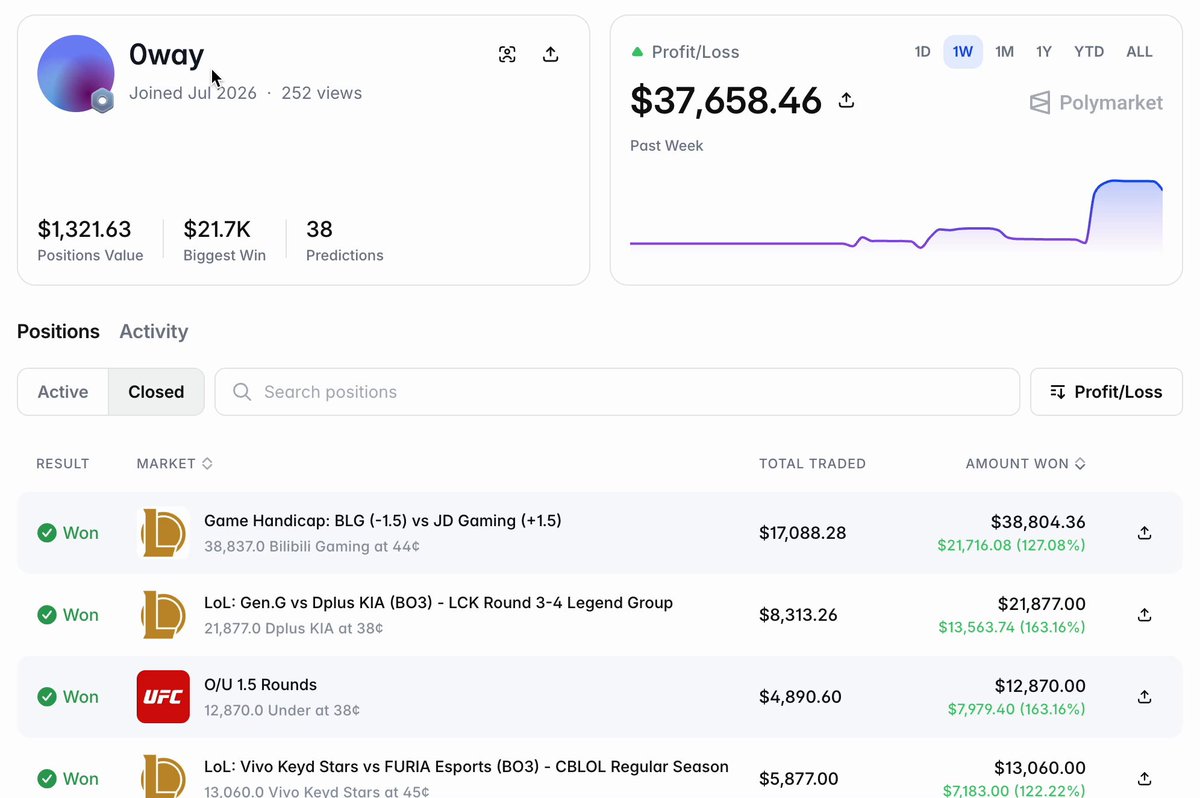
Task: Open the UFC market logo thumbnail
Action: click(x=163, y=697)
